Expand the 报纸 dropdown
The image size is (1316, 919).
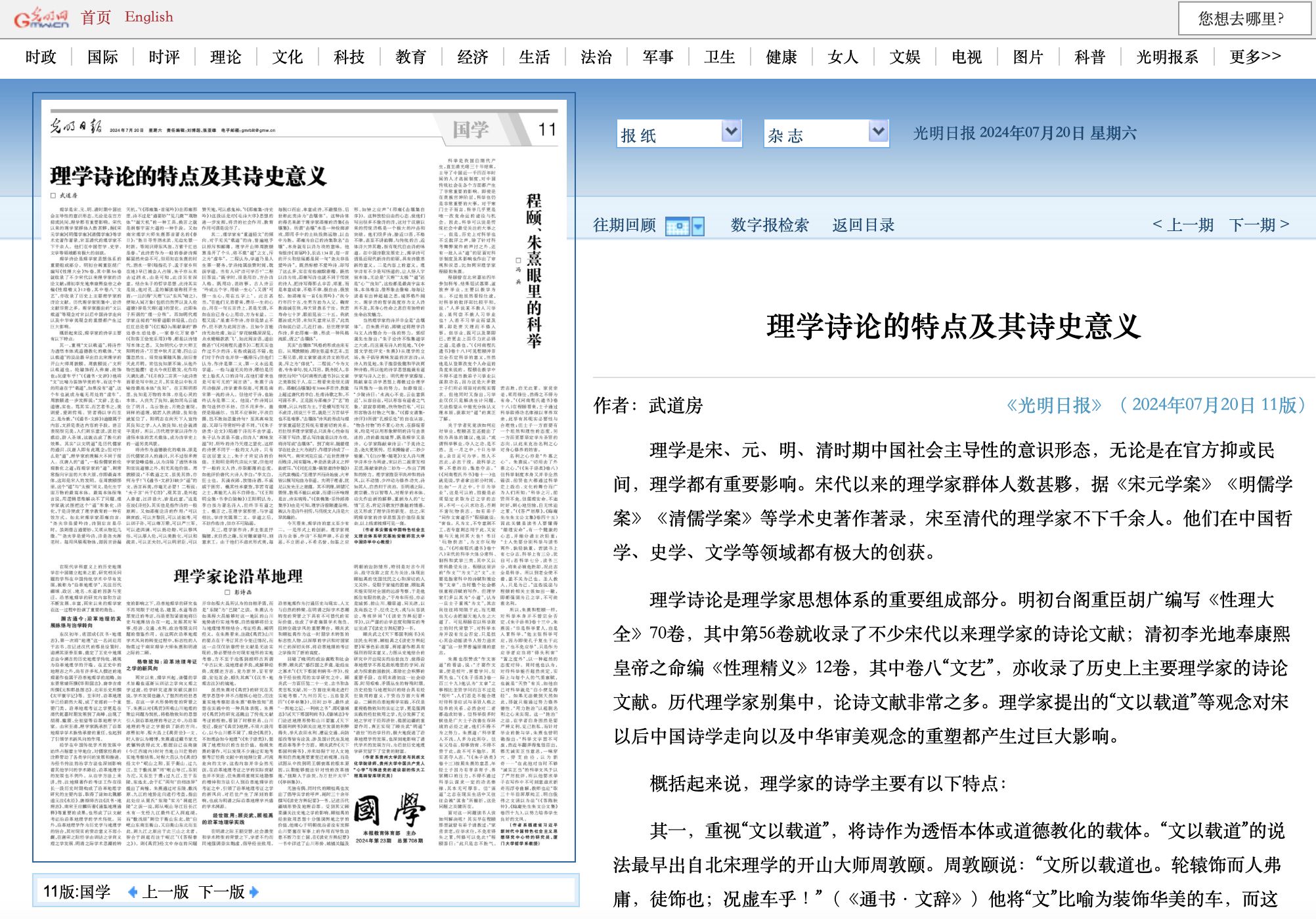pos(679,133)
